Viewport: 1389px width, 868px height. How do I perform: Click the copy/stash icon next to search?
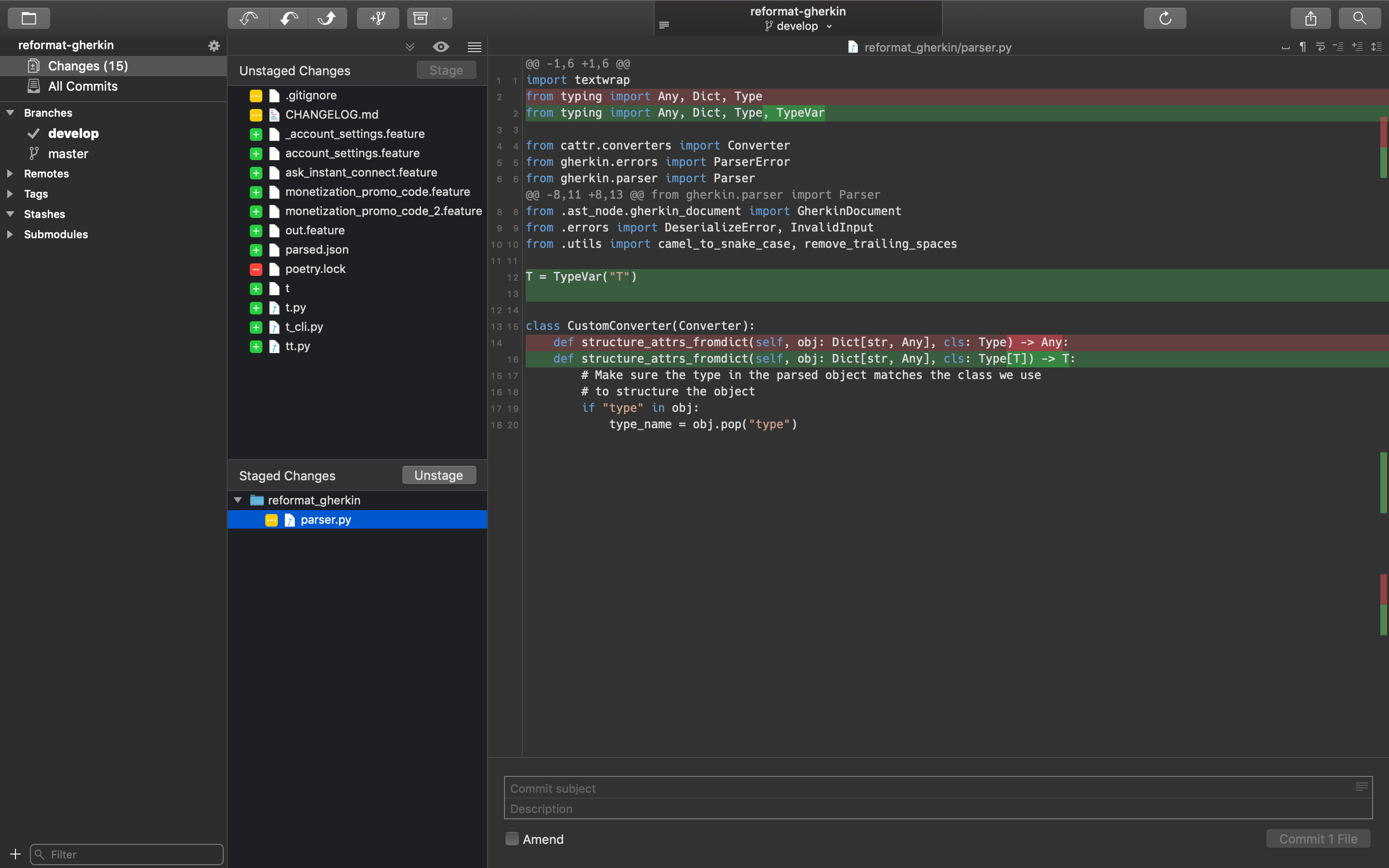(1311, 18)
